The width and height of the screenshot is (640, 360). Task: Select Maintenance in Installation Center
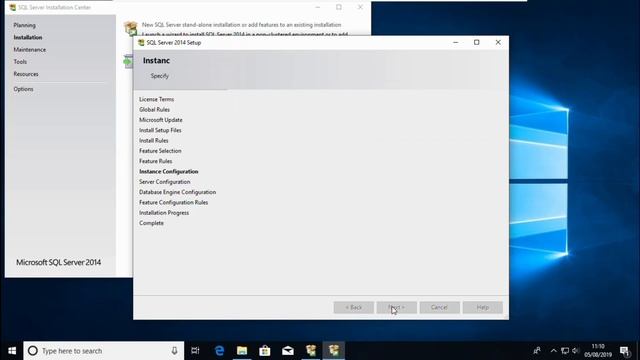click(x=30, y=50)
